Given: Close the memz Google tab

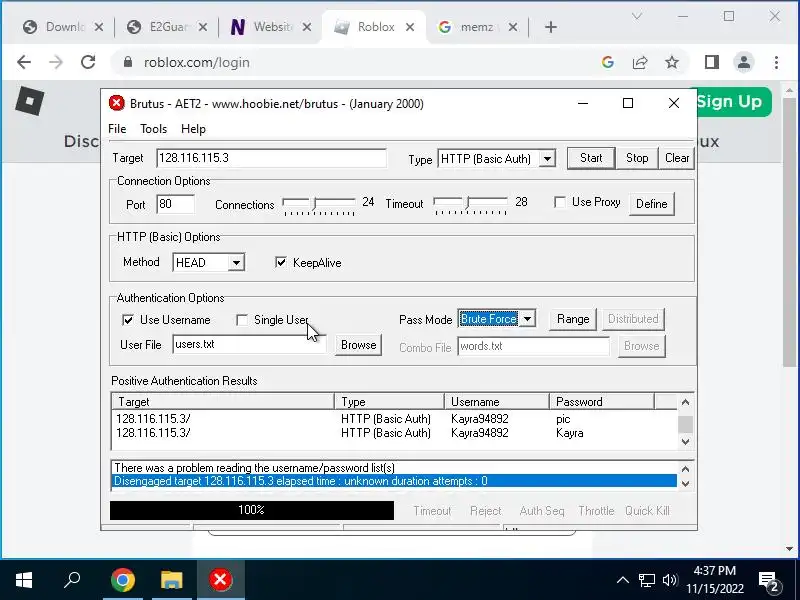Looking at the screenshot, I should (513, 27).
